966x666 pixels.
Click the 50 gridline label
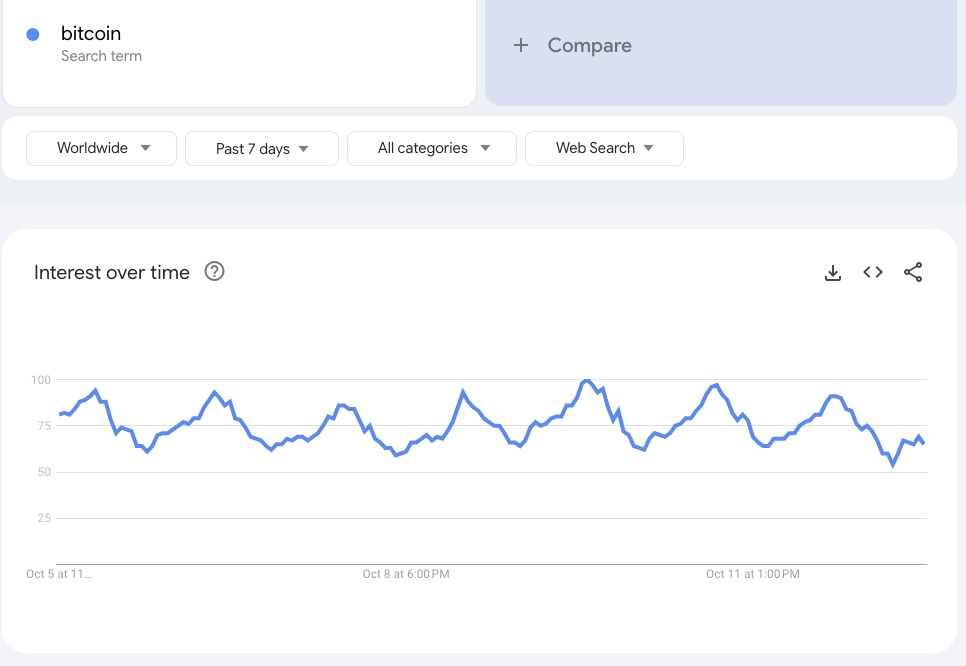coord(44,472)
